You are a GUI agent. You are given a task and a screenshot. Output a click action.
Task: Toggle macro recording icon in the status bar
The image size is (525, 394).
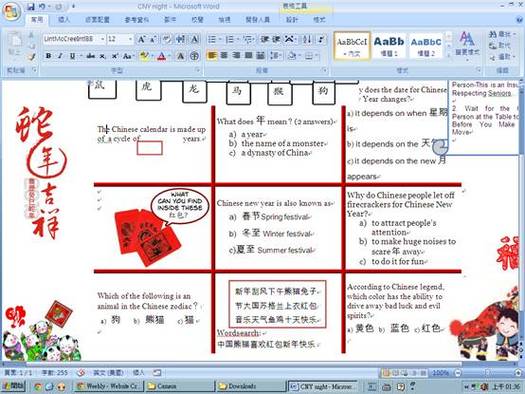[157, 372]
